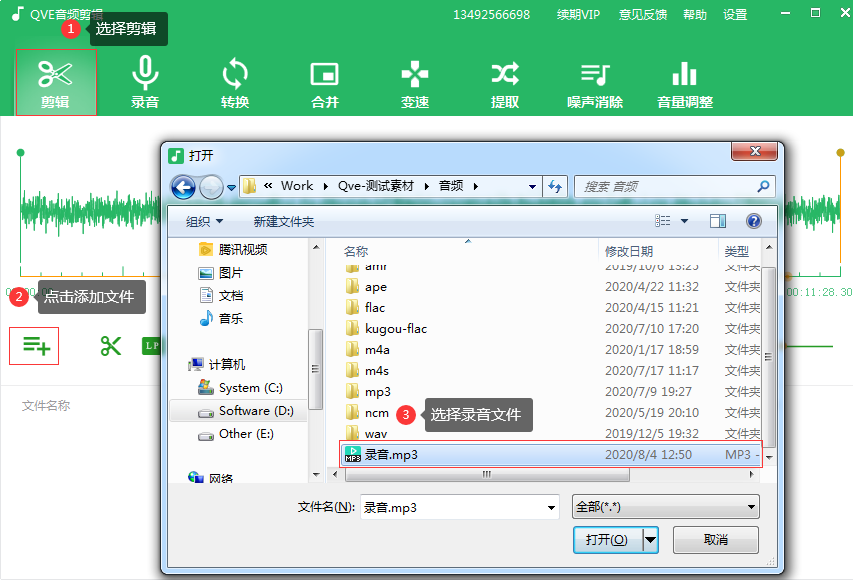Close the 打开 file dialog
Viewport: 853px width, 580px height.
755,151
